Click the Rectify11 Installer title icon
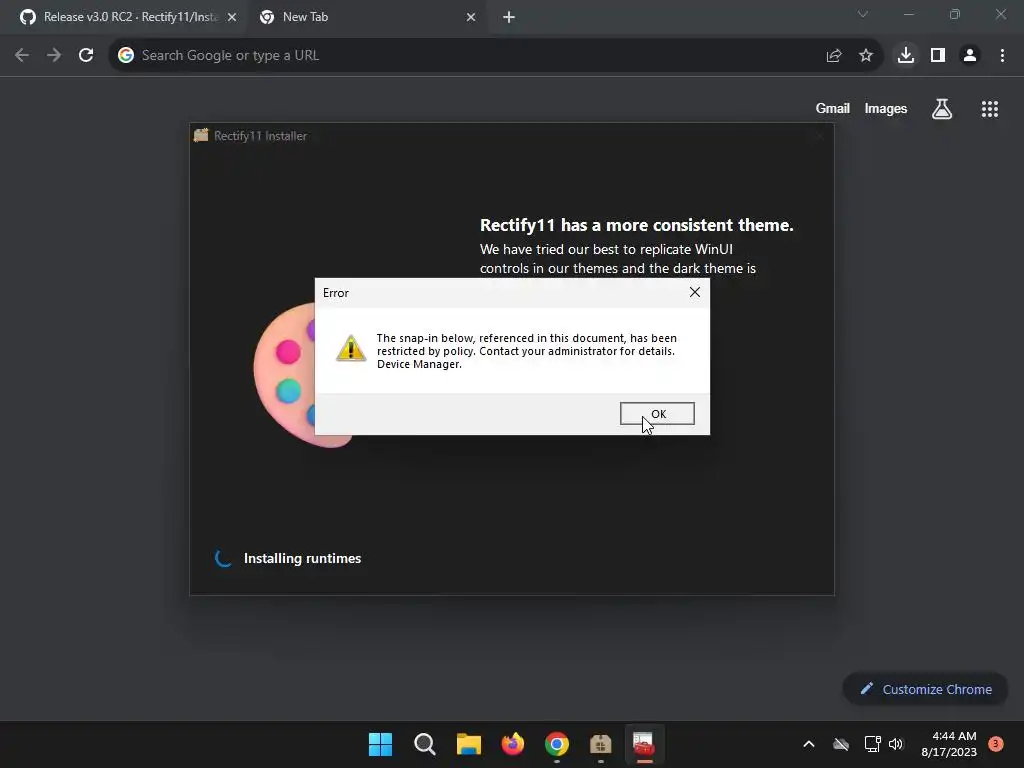 click(201, 135)
